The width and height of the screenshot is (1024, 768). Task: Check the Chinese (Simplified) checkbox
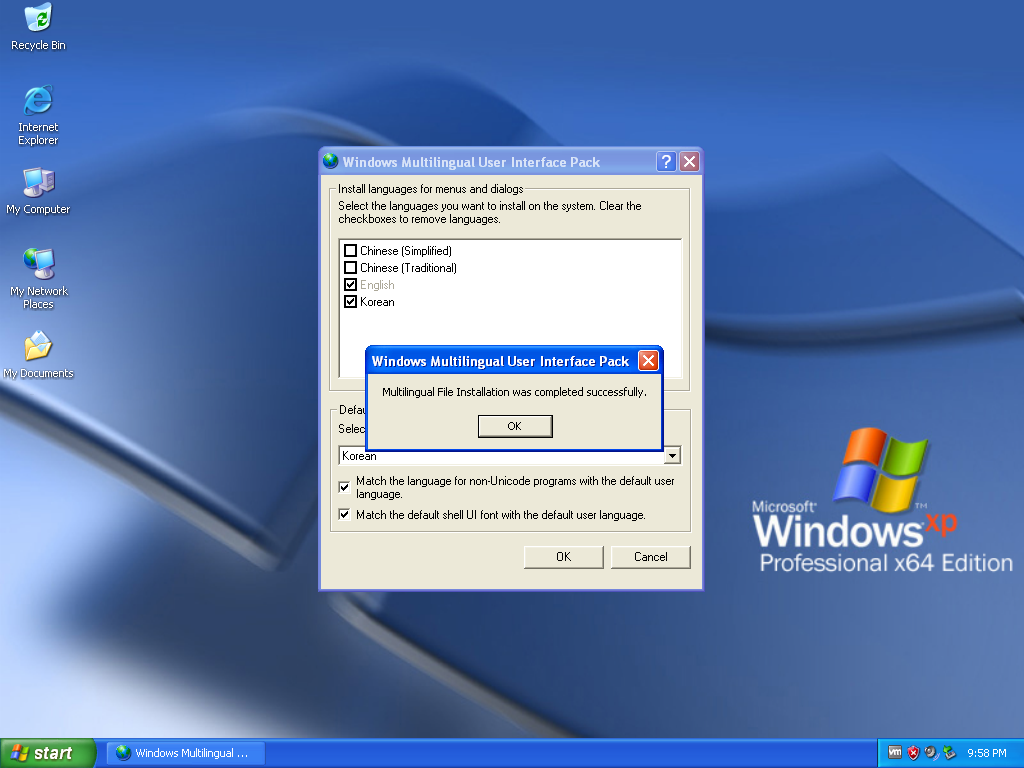point(351,251)
